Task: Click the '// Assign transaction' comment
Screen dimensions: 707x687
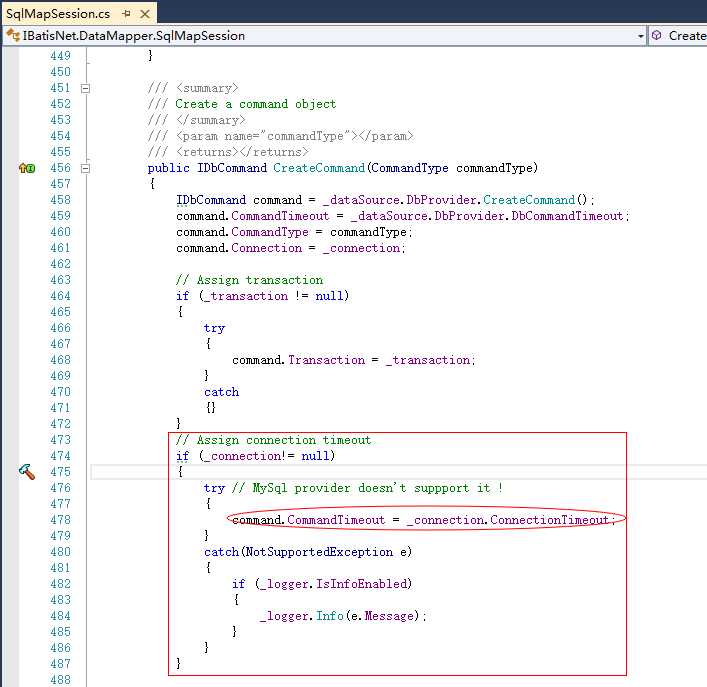Action: (249, 280)
